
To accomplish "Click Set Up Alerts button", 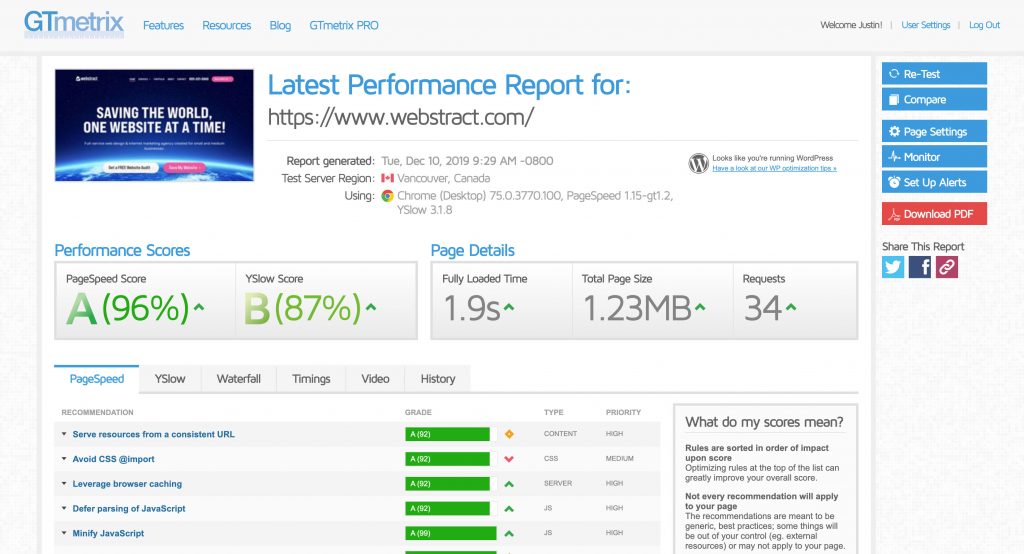I will [x=934, y=182].
